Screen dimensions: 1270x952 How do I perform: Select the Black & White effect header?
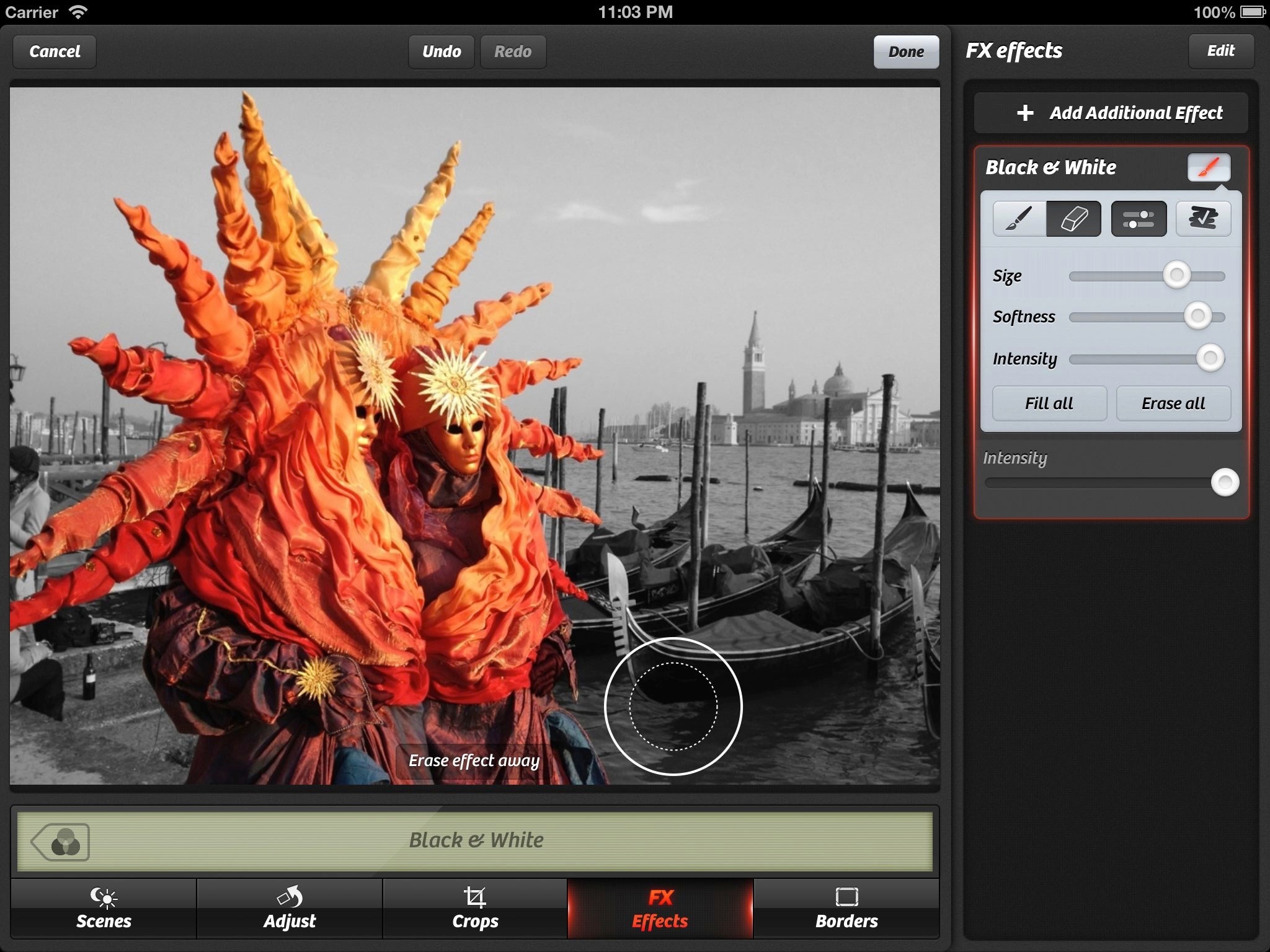[1050, 167]
